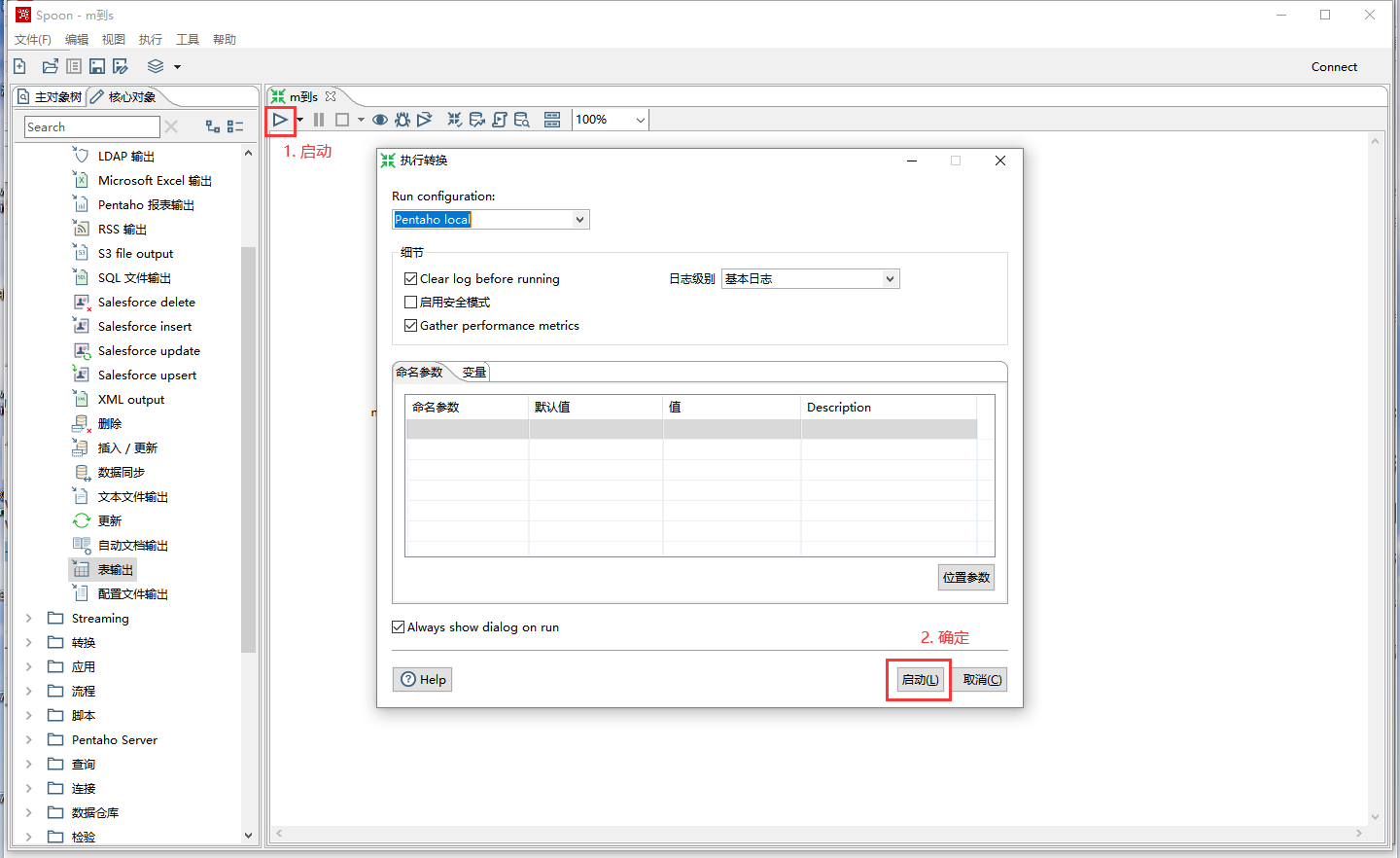Click the get SQL icon
This screenshot has height=858, width=1400.
tap(500, 120)
